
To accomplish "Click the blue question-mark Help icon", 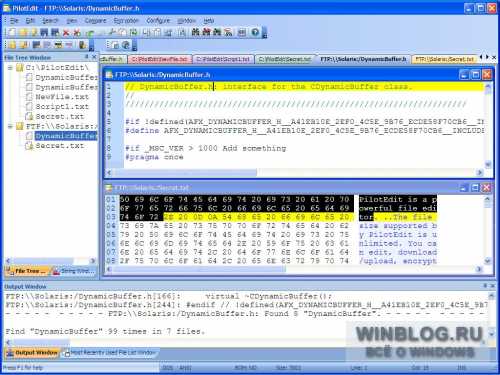I will tap(255, 32).
